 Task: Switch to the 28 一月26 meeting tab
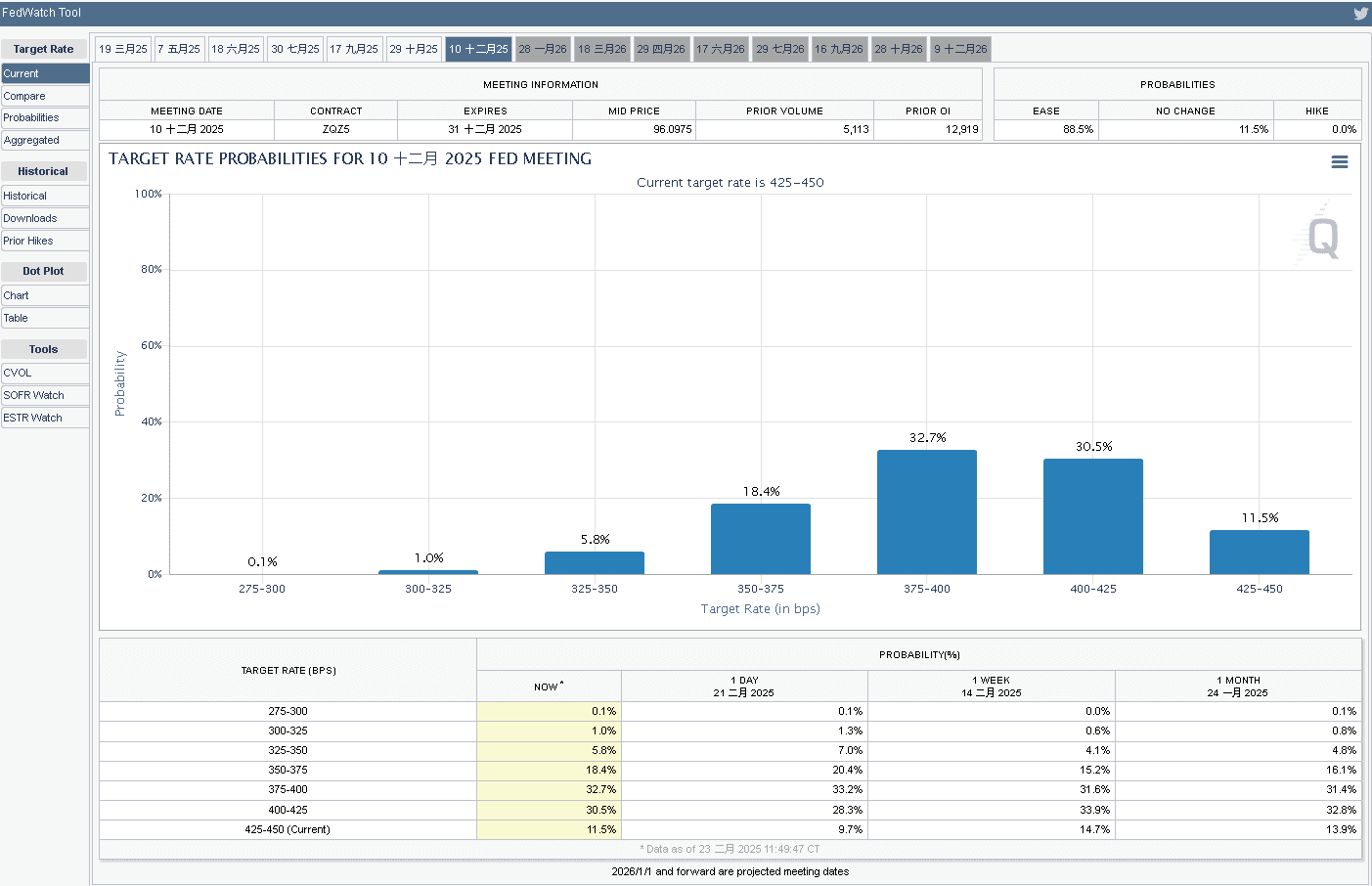[543, 49]
